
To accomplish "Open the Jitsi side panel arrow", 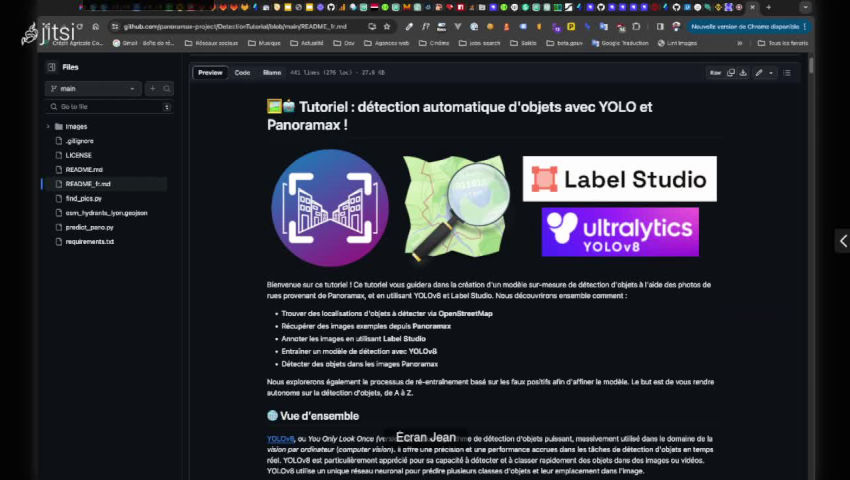I will pos(842,241).
